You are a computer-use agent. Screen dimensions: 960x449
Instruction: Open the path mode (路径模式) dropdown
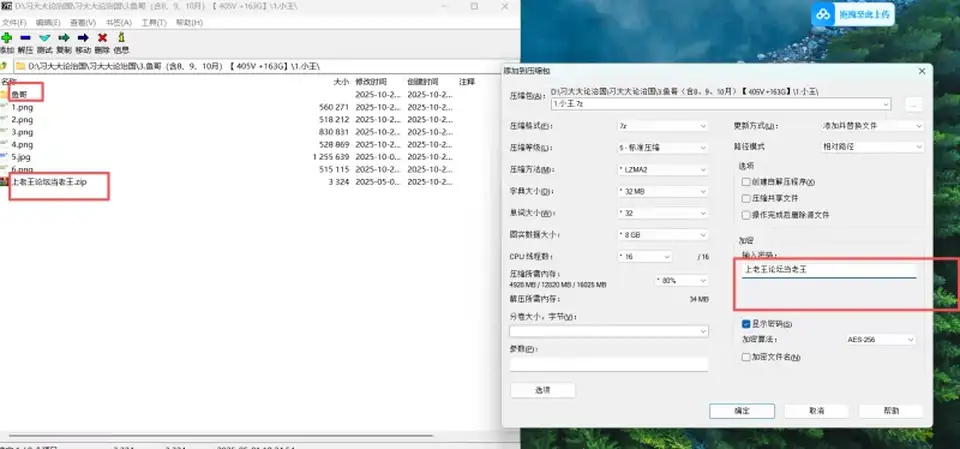(x=872, y=147)
